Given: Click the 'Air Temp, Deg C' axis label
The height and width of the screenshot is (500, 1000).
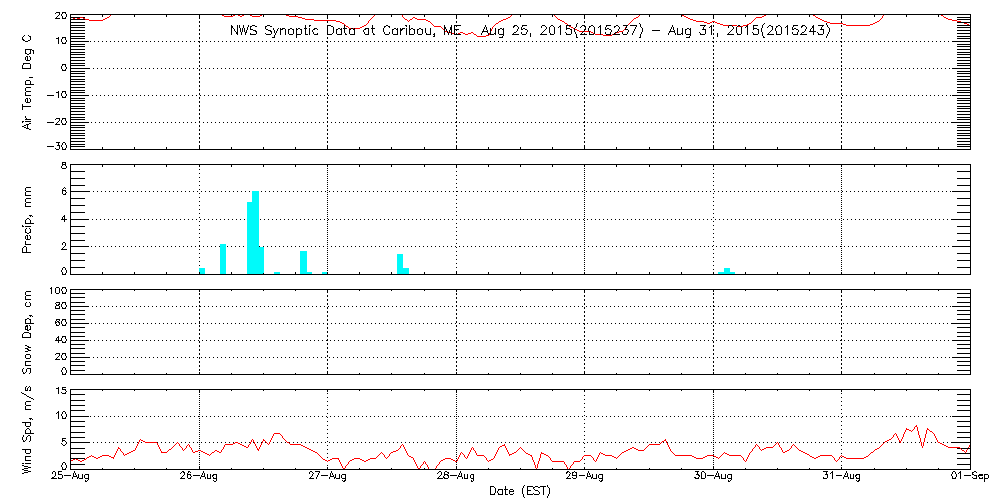Looking at the screenshot, I should [28, 80].
